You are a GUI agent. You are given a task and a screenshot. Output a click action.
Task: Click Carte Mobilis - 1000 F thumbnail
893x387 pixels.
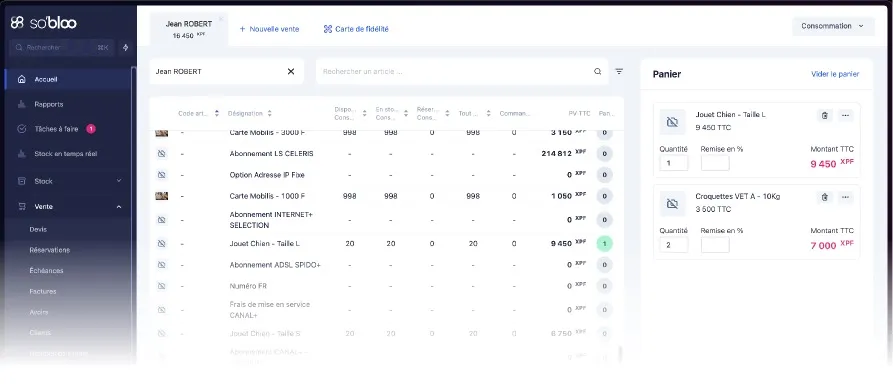[162, 196]
